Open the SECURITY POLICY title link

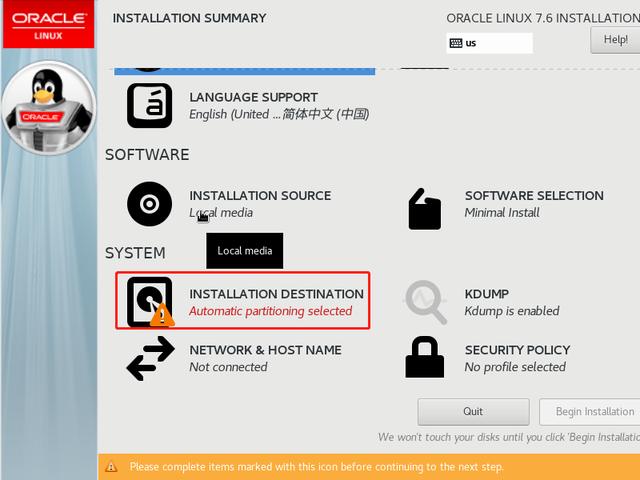[517, 350]
